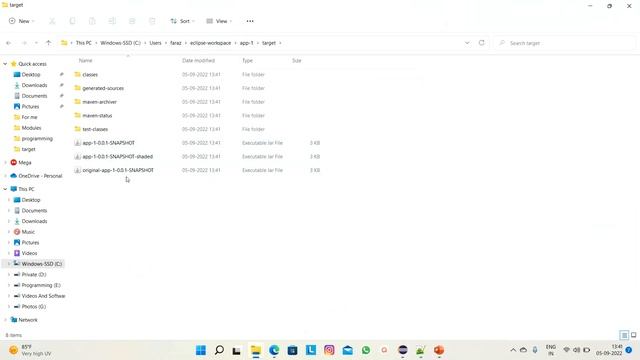Select the generated-sources folder
Image resolution: width=640 pixels, height=360 pixels.
[x=103, y=88]
